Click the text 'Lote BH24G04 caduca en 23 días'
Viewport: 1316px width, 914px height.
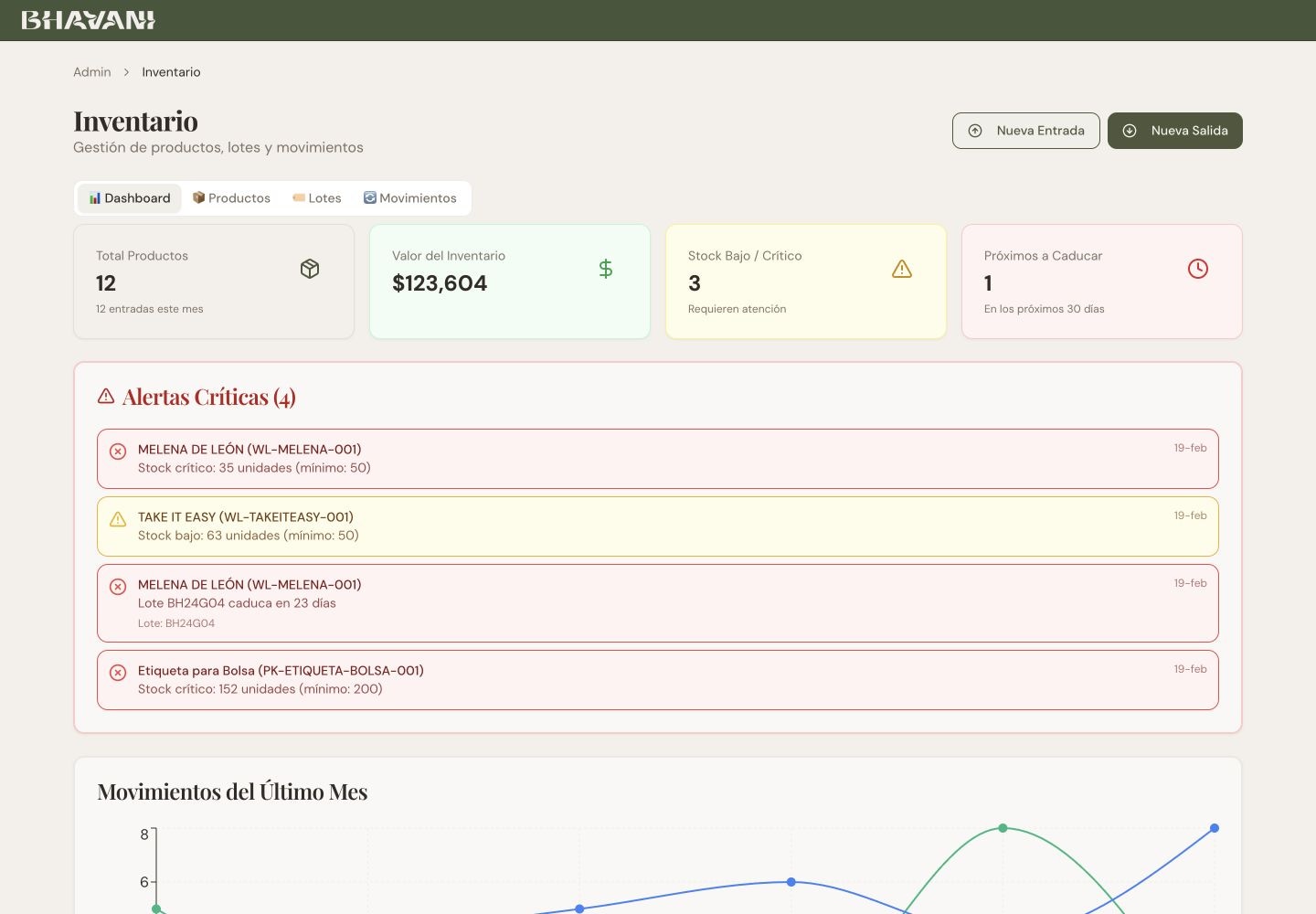(237, 603)
